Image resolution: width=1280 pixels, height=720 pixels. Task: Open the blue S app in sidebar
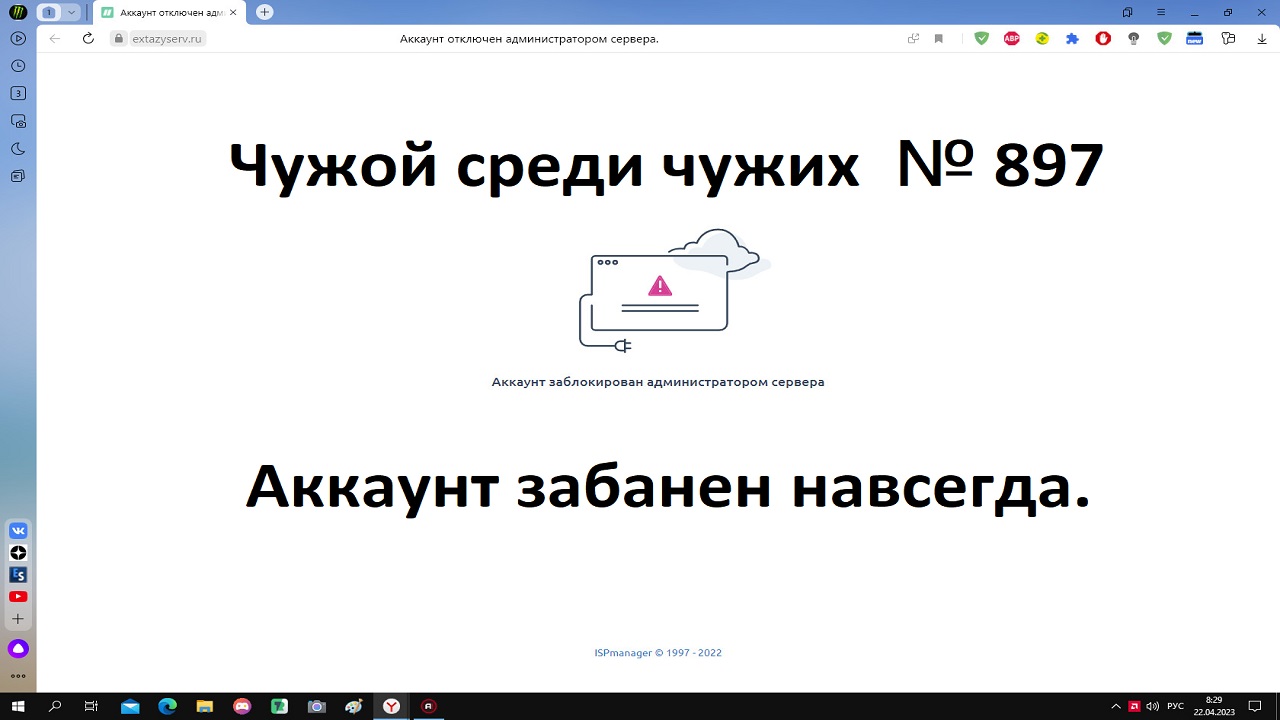point(18,575)
